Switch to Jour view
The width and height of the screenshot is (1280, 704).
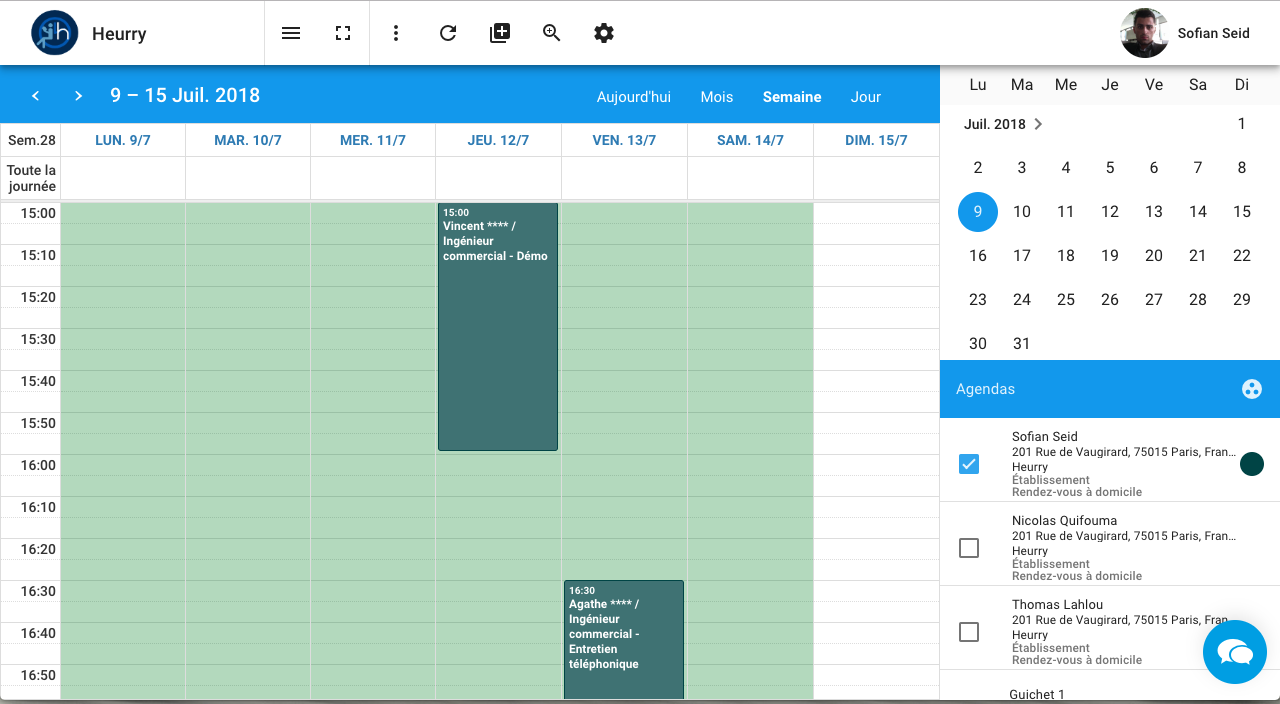tap(866, 97)
